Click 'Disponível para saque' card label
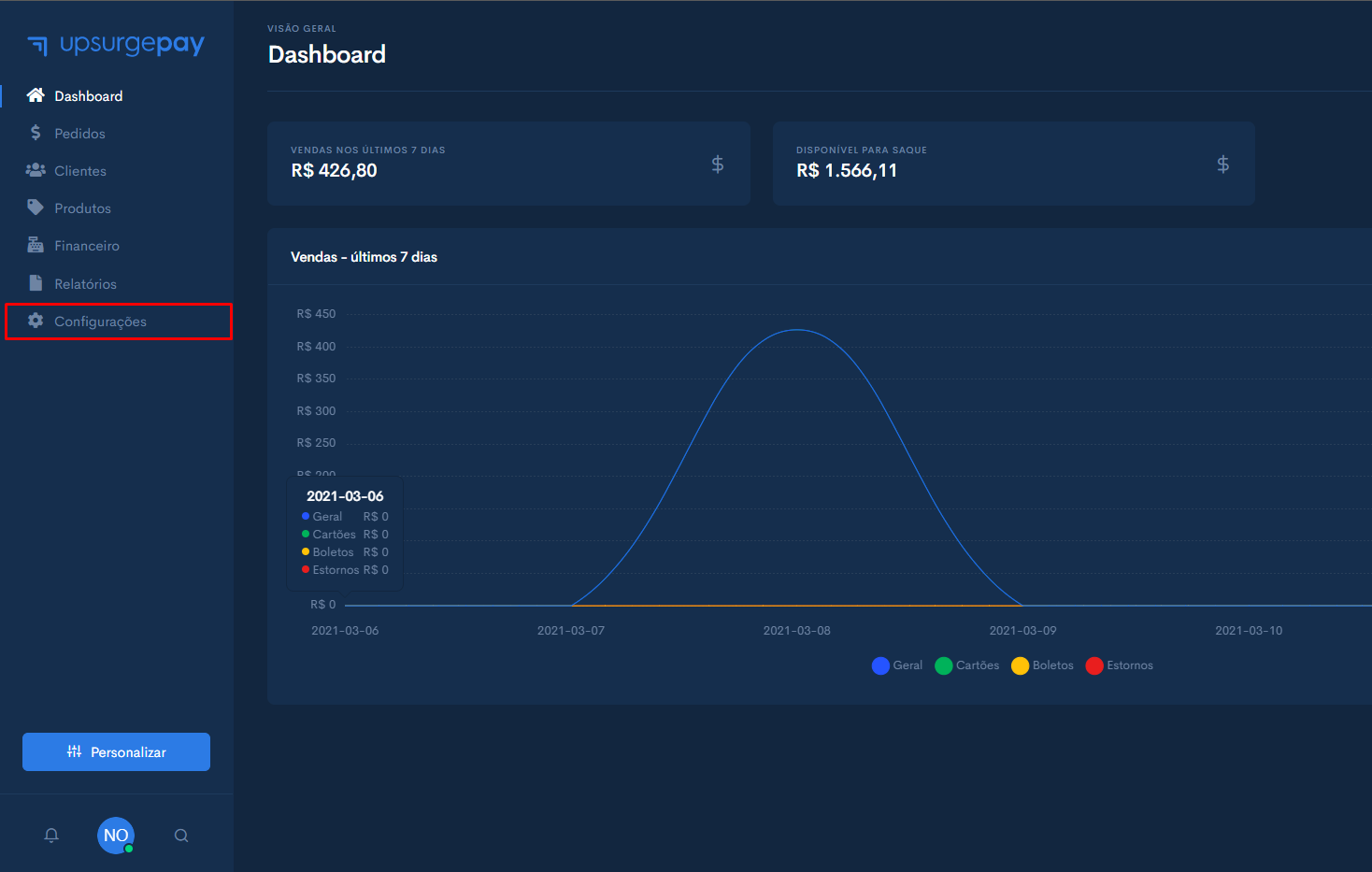This screenshot has height=872, width=1372. coord(862,150)
